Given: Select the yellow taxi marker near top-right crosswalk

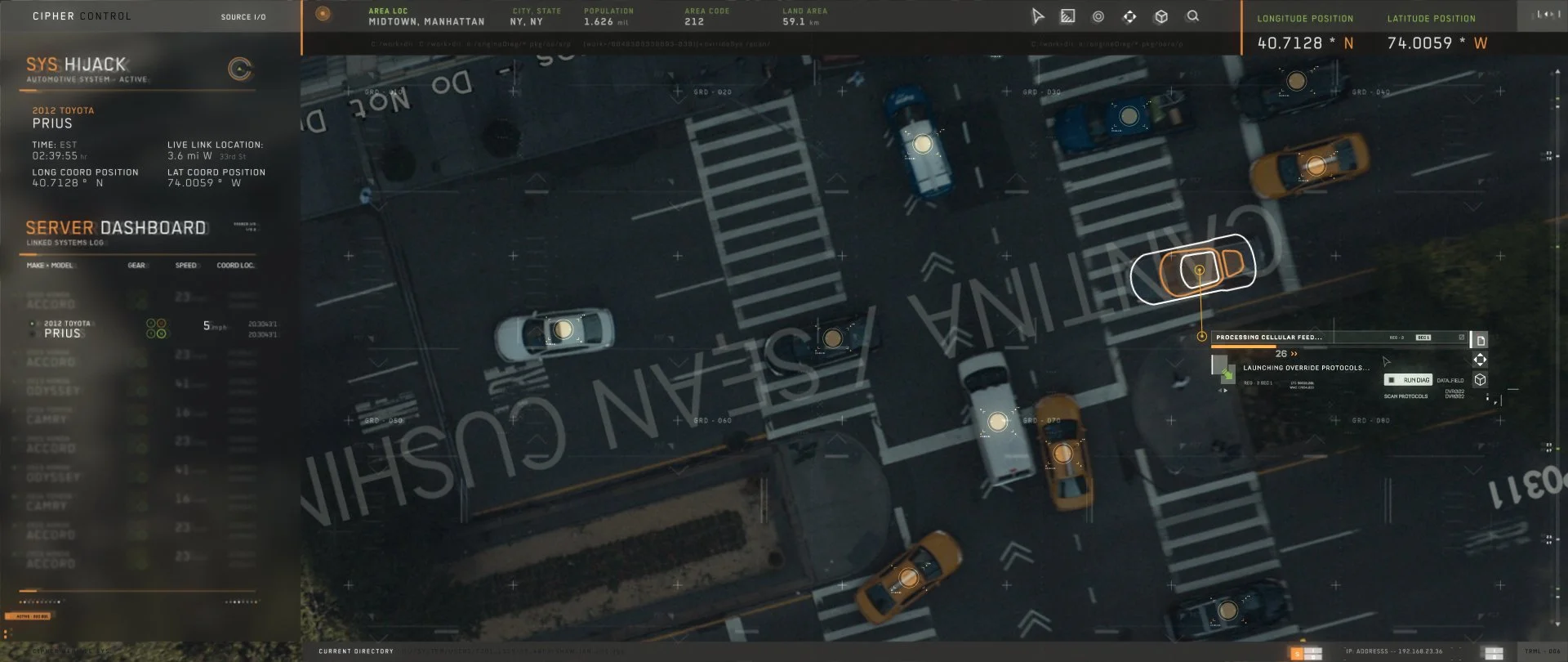Looking at the screenshot, I should tap(1316, 166).
